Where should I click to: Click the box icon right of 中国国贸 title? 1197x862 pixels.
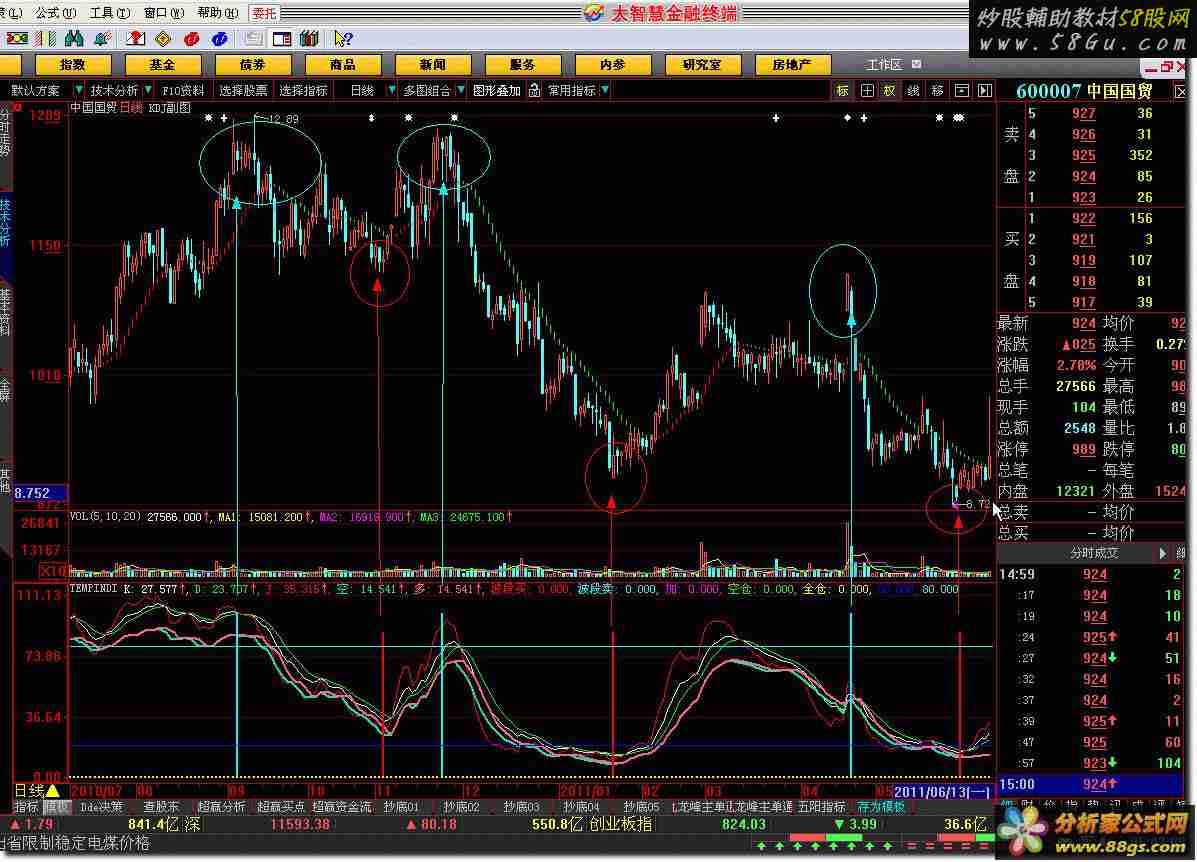pyautogui.click(x=1180, y=92)
